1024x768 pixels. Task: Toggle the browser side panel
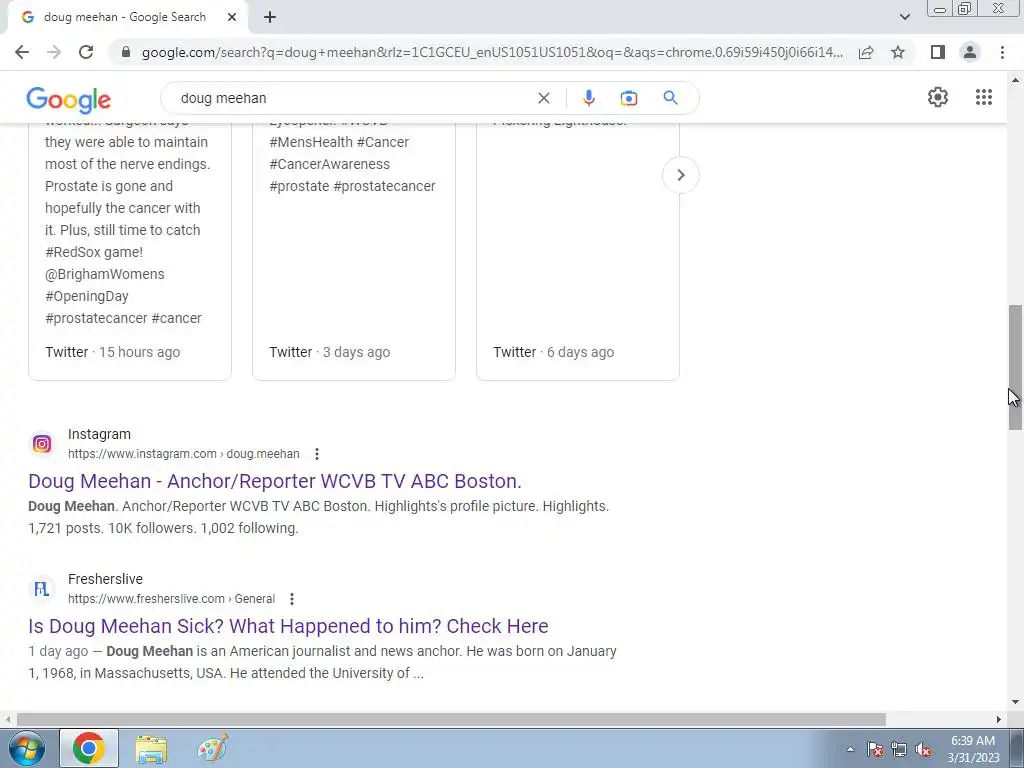938,52
